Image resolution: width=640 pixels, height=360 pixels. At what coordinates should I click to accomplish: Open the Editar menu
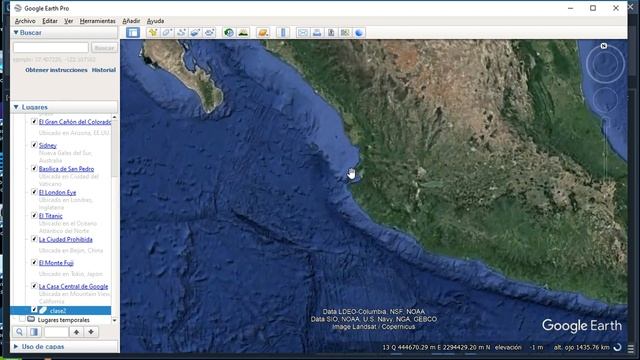[50, 21]
